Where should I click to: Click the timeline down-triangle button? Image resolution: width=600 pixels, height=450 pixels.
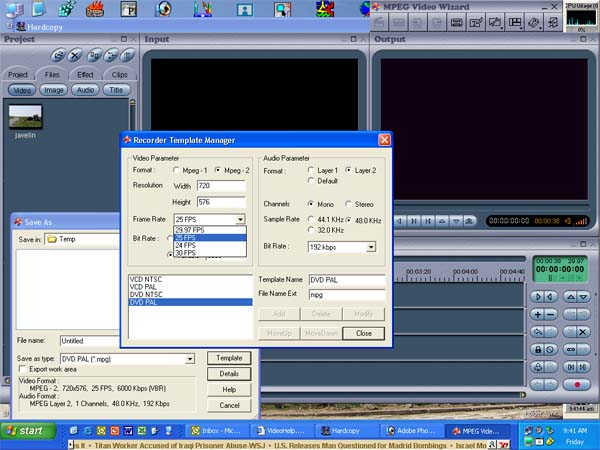click(x=583, y=297)
